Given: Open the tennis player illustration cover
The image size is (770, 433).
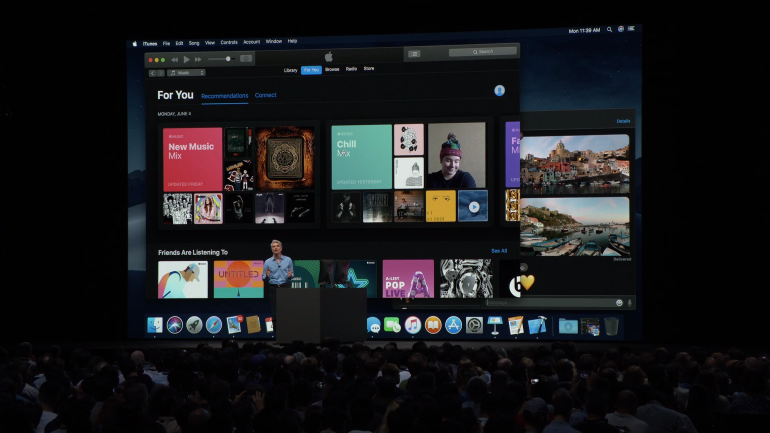Looking at the screenshot, I should coord(183,279).
